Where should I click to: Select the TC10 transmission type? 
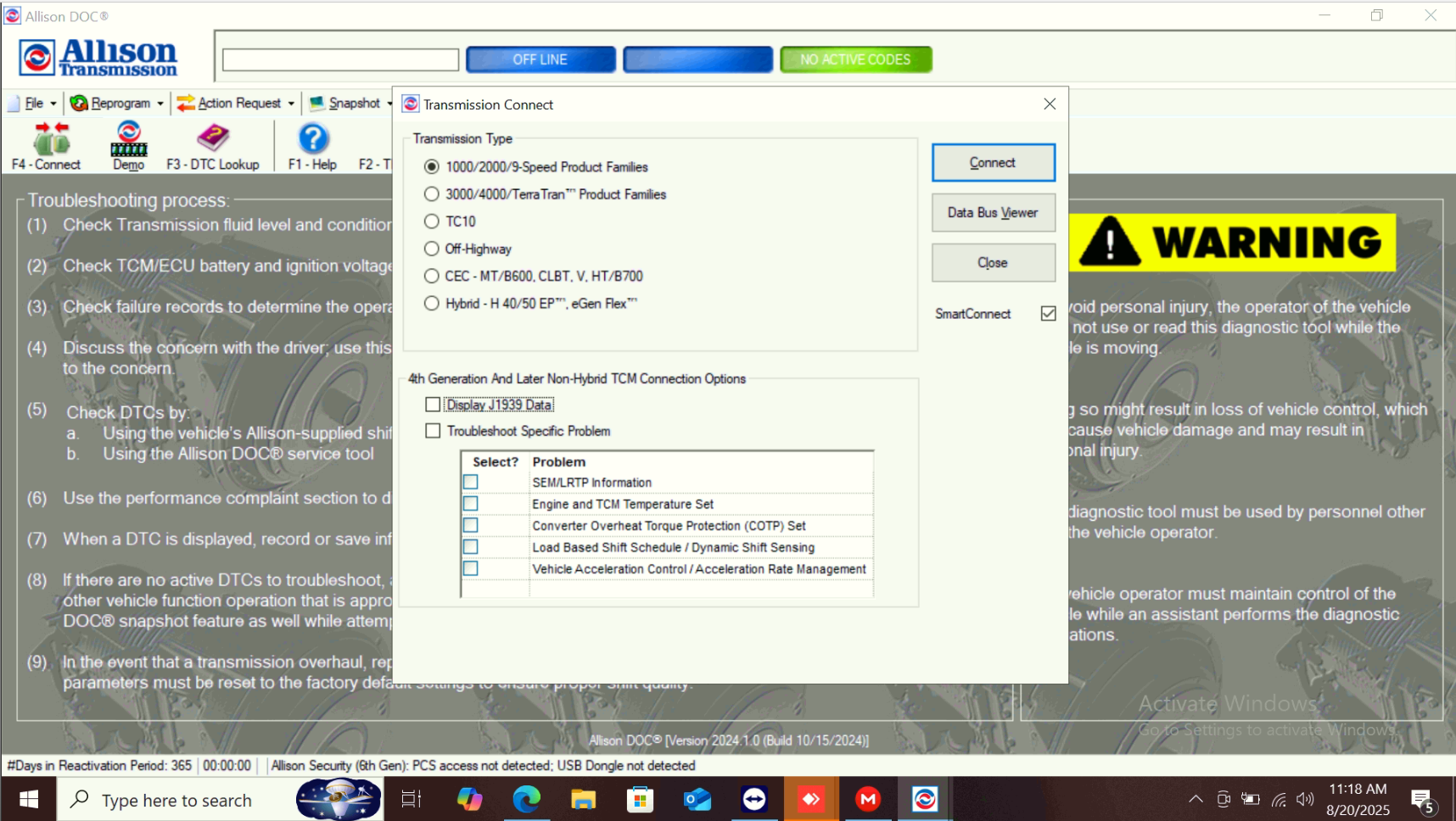tap(432, 221)
